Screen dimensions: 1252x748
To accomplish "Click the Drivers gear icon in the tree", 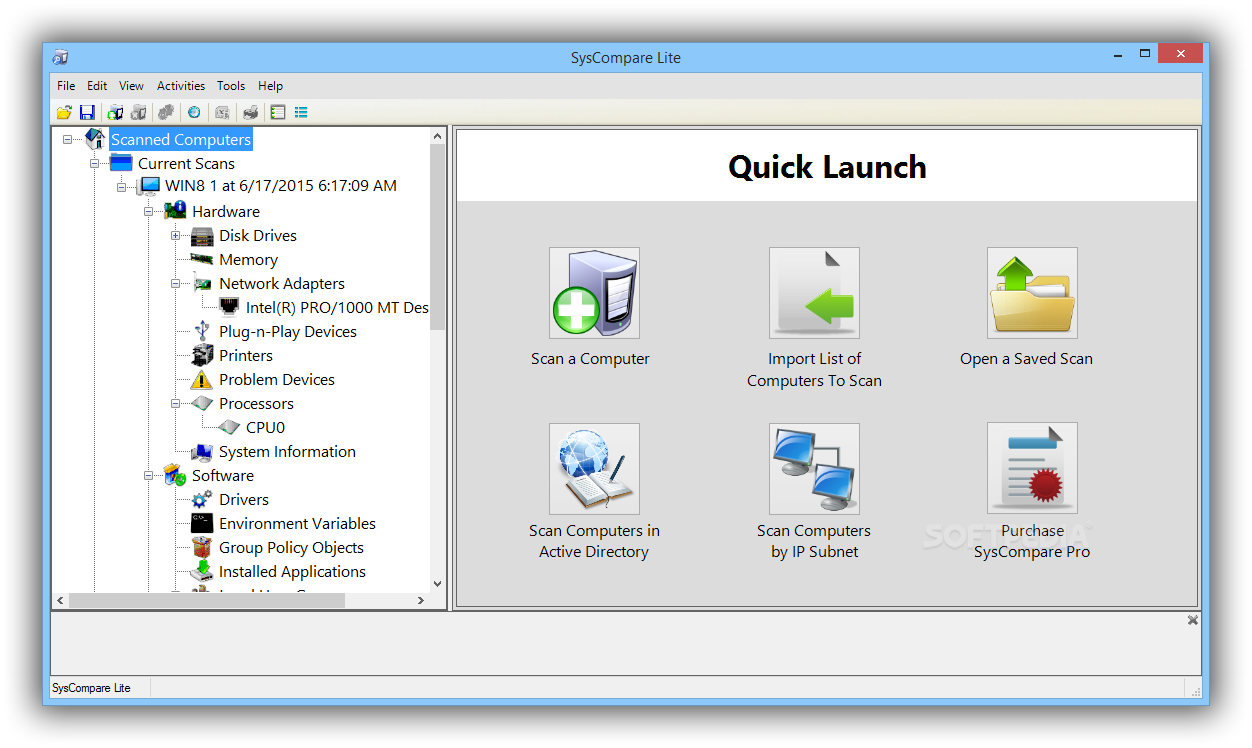I will [202, 500].
